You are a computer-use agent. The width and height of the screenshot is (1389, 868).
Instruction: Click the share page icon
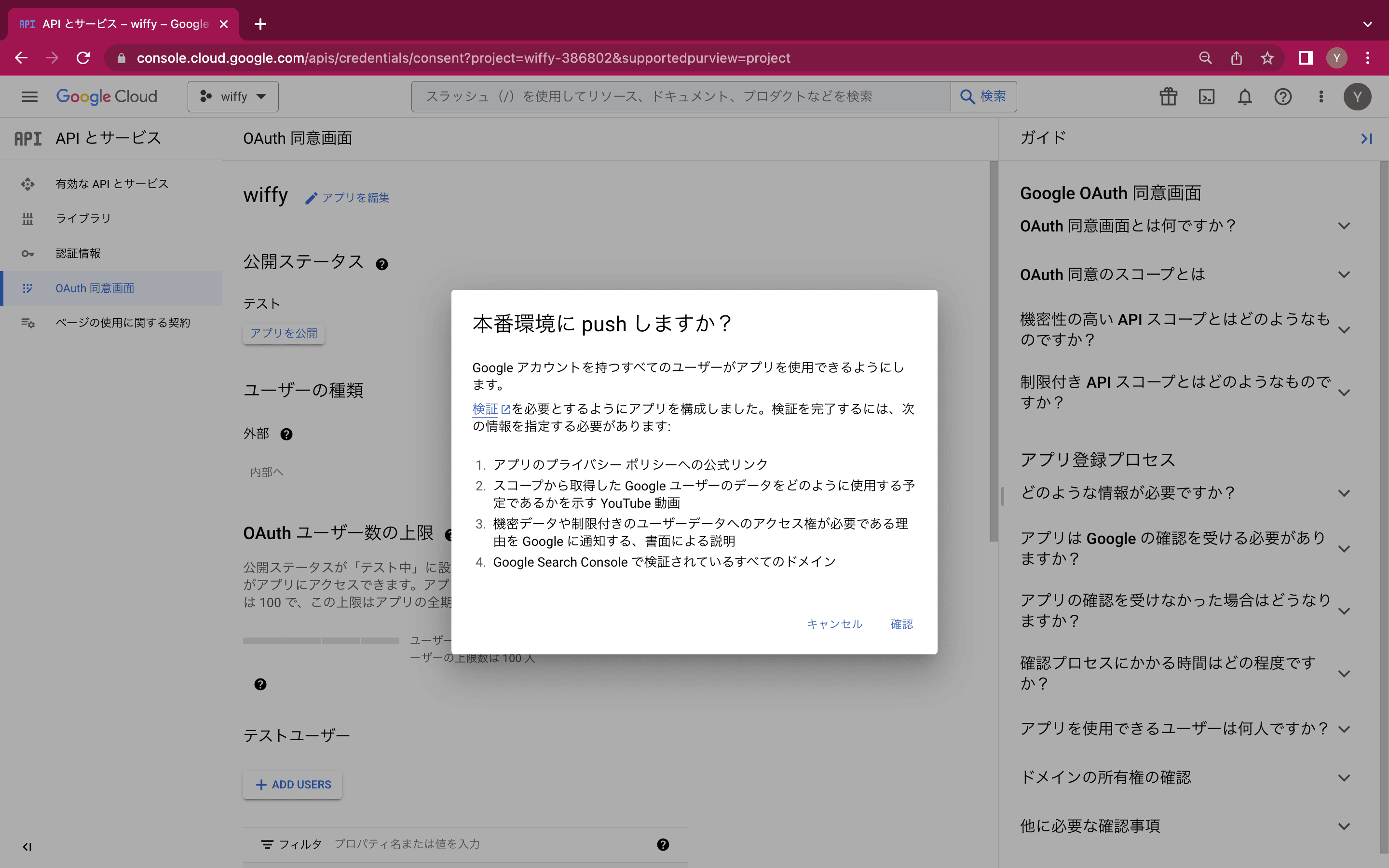(1236, 58)
